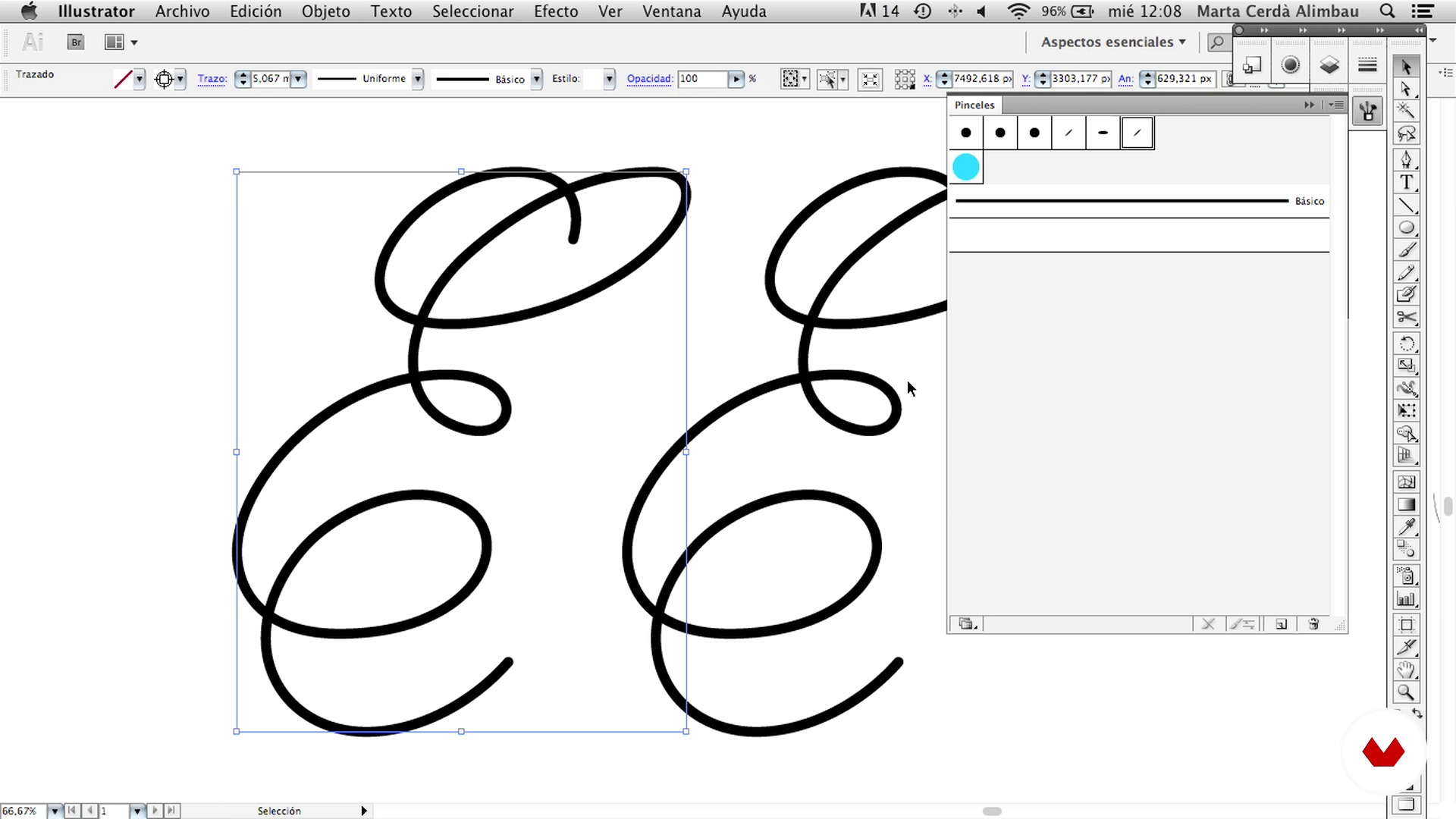1456x819 pixels.
Task: Select the Blend tool
Action: click(1407, 549)
